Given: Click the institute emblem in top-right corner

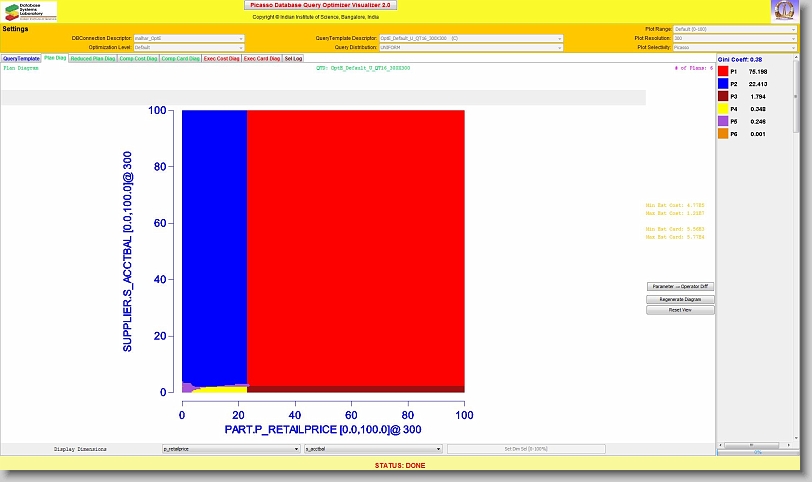Looking at the screenshot, I should point(784,11).
